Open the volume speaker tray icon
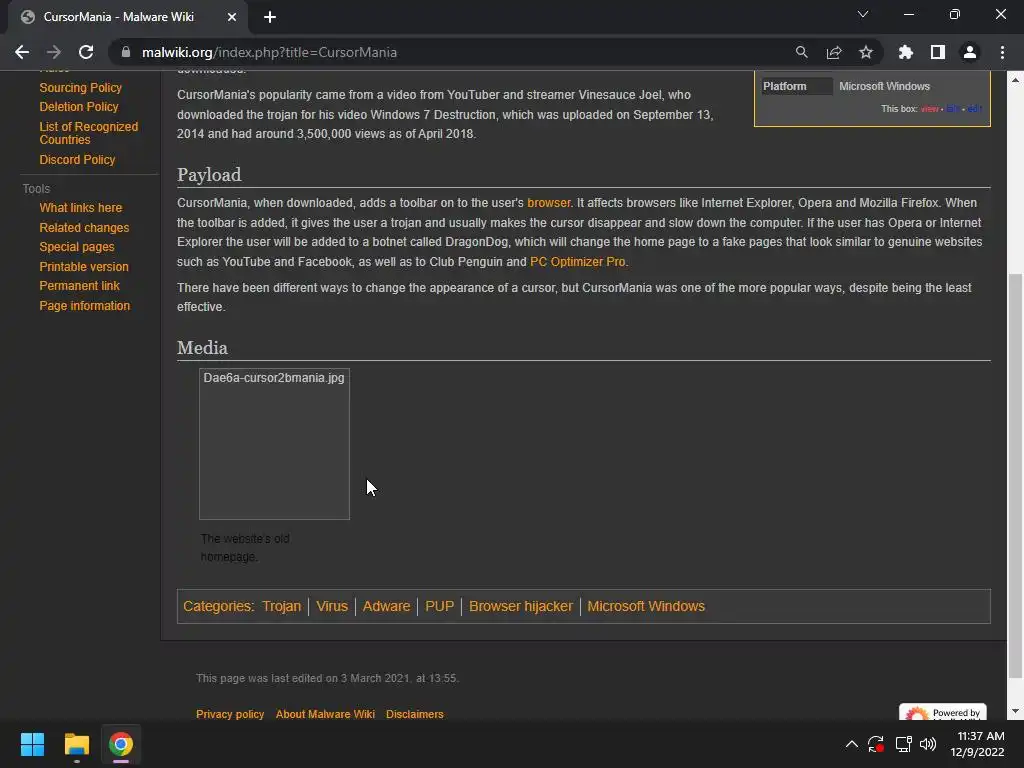1024x768 pixels. [x=928, y=744]
